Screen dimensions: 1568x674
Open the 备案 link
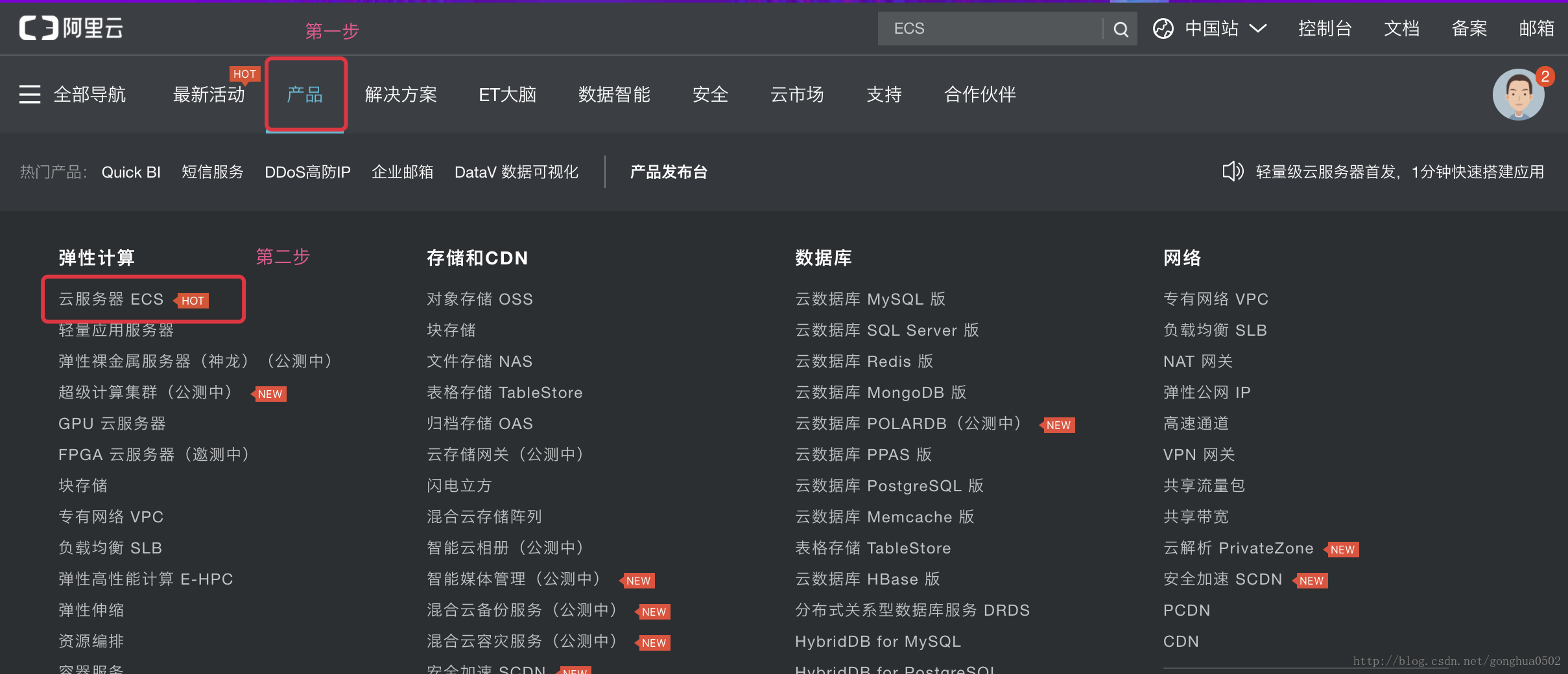pyautogui.click(x=1469, y=29)
